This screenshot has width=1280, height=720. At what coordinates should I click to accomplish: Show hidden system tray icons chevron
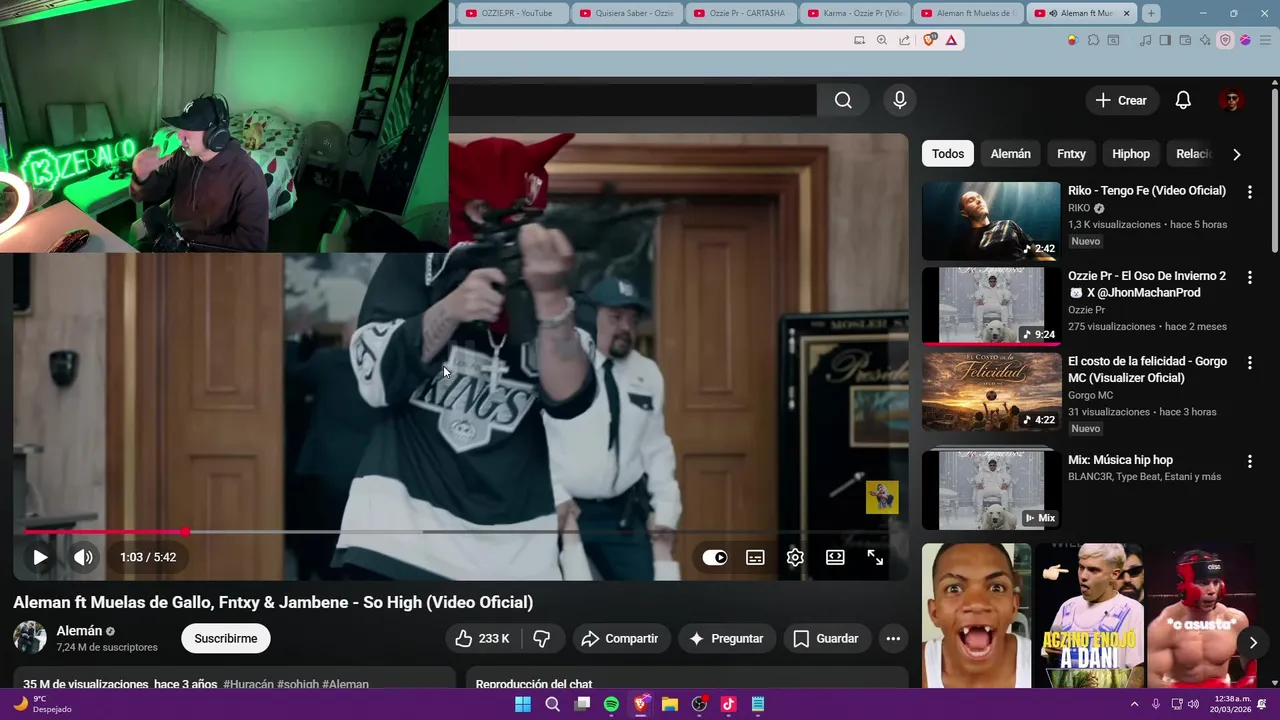1134,704
